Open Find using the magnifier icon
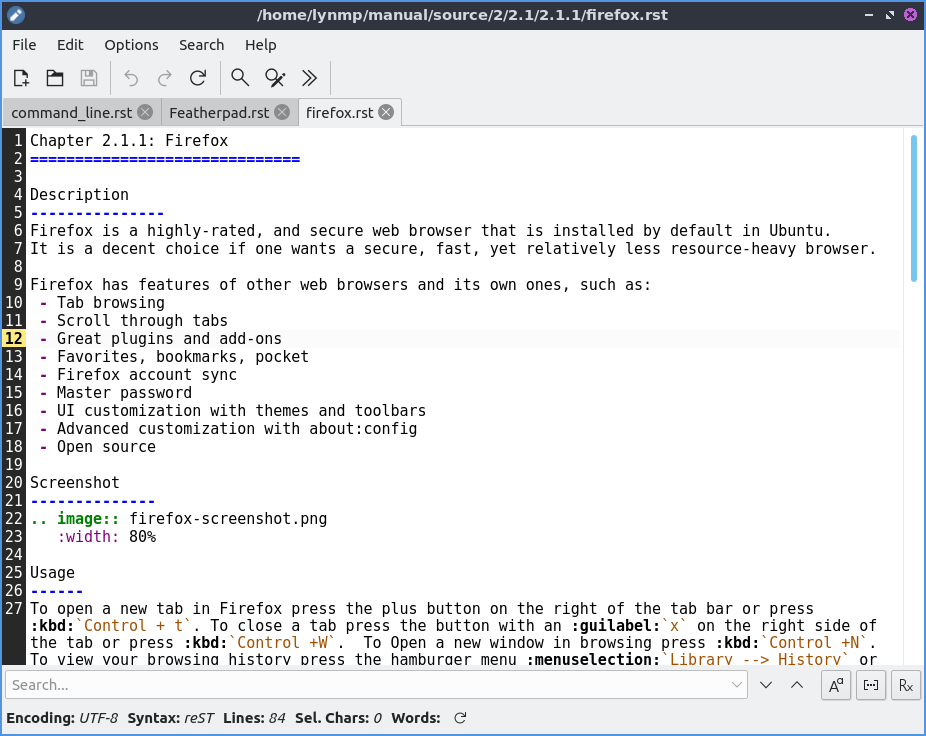This screenshot has width=926, height=736. (x=240, y=78)
